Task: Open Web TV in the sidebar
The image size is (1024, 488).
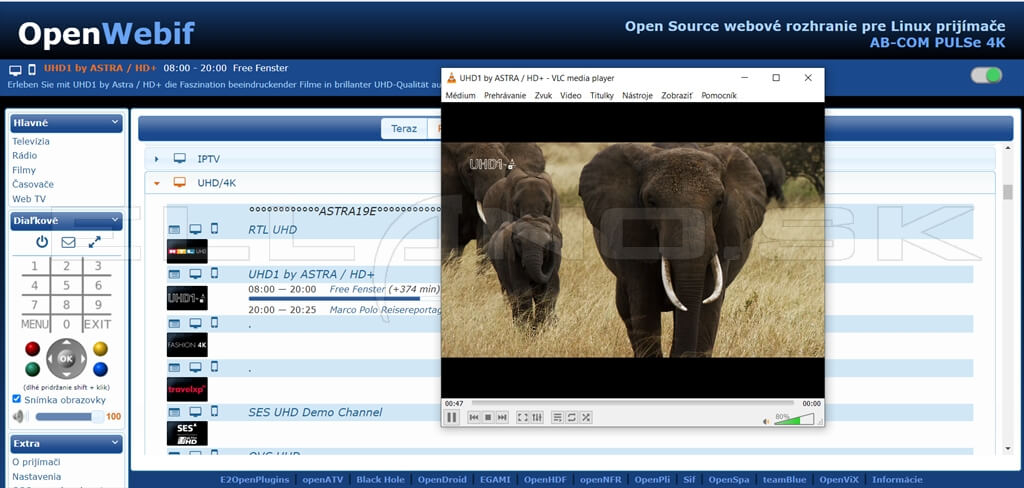Action: click(29, 199)
